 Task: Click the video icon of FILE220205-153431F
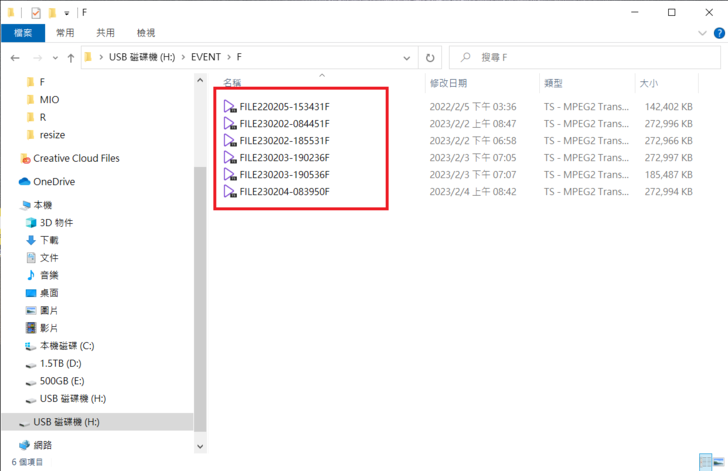230,106
